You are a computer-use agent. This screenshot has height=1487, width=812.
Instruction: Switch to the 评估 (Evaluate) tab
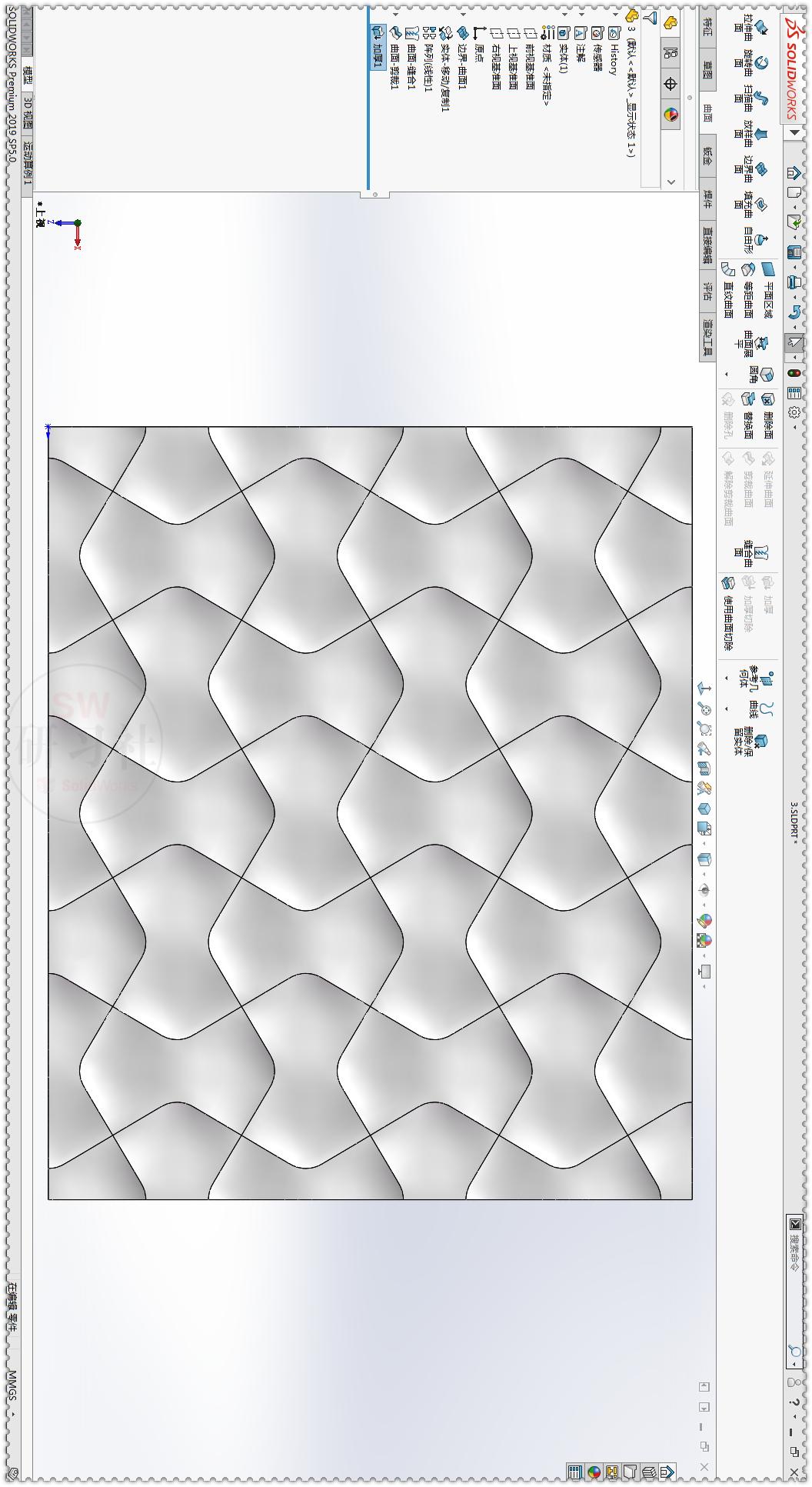tap(707, 292)
